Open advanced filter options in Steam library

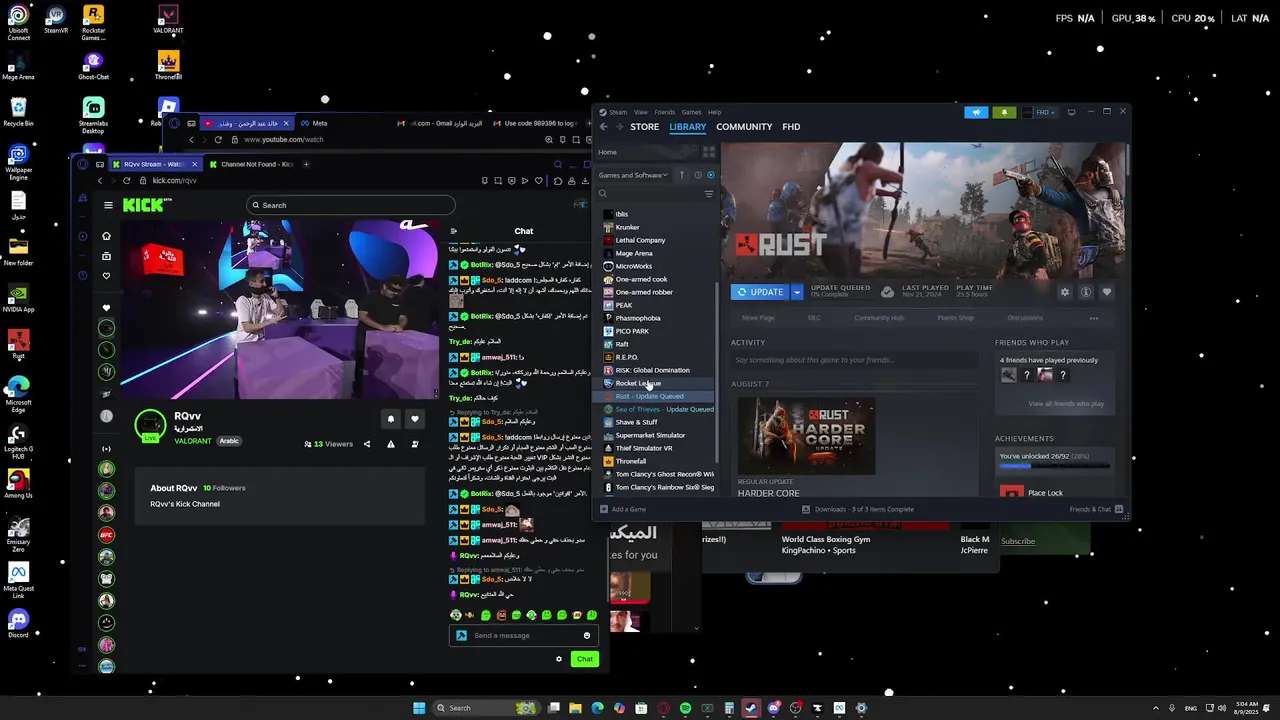(709, 194)
